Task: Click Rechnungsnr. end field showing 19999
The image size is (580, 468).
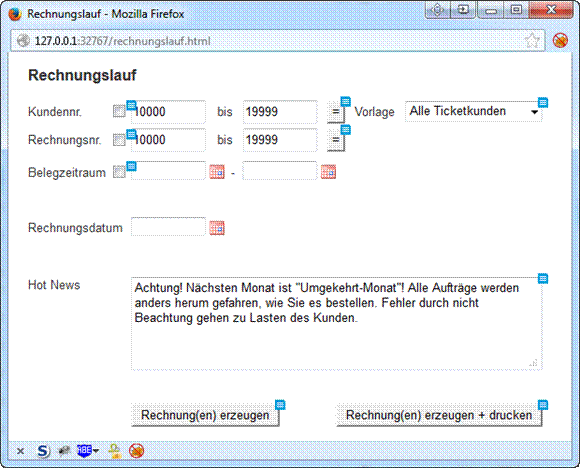Action: (x=280, y=140)
